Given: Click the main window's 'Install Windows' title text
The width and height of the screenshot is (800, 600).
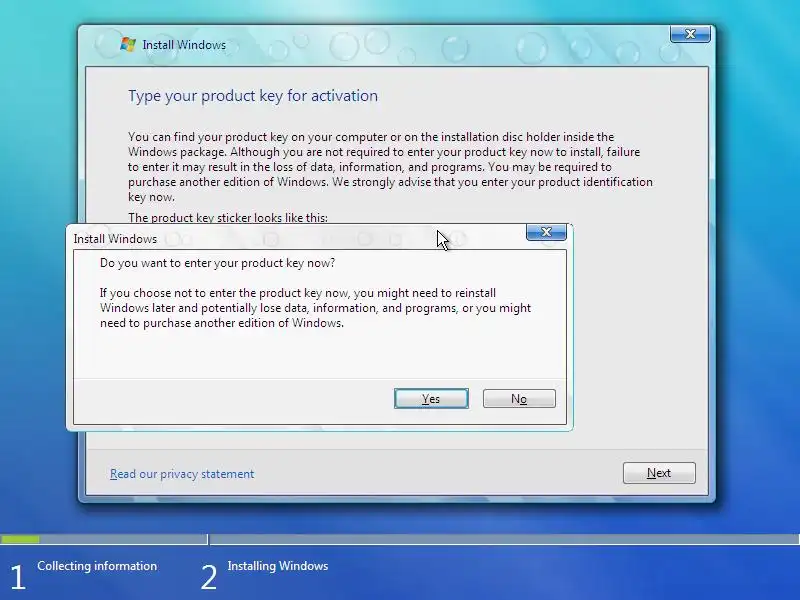Looking at the screenshot, I should (x=184, y=45).
